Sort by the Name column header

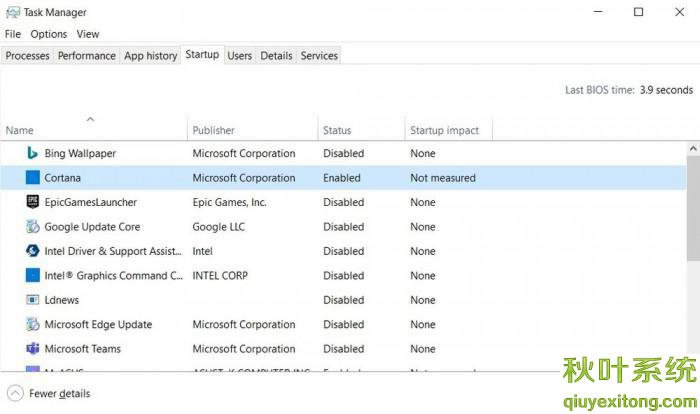click(x=93, y=130)
